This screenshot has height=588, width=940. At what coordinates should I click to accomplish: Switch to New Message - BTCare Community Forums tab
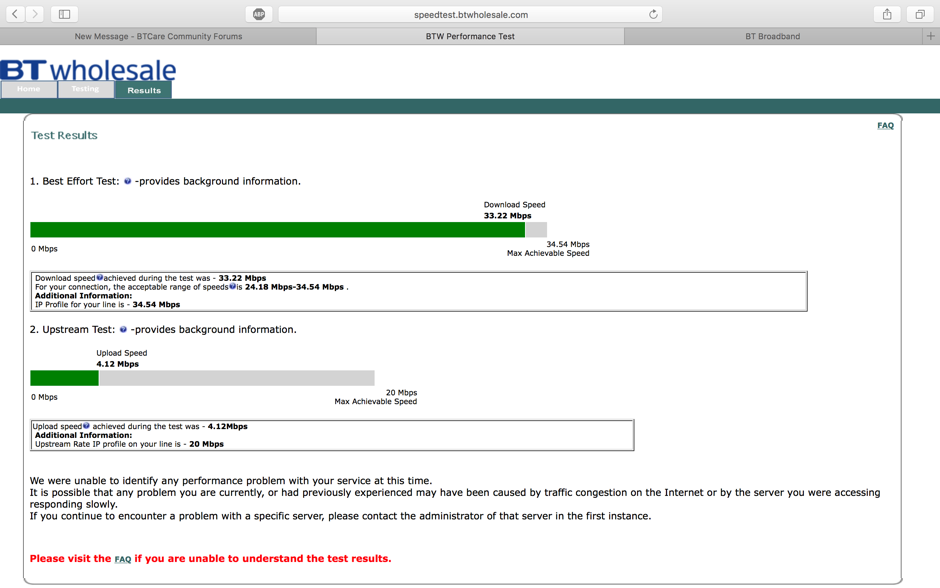point(158,36)
